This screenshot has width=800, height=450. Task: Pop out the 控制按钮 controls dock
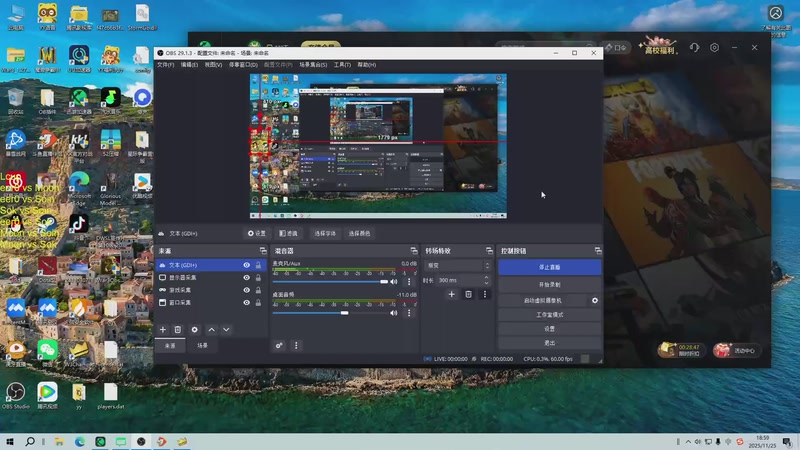pyautogui.click(x=598, y=251)
